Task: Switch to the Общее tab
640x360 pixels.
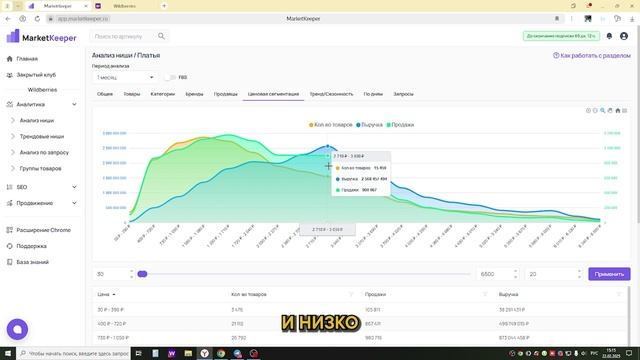Action: coord(105,94)
